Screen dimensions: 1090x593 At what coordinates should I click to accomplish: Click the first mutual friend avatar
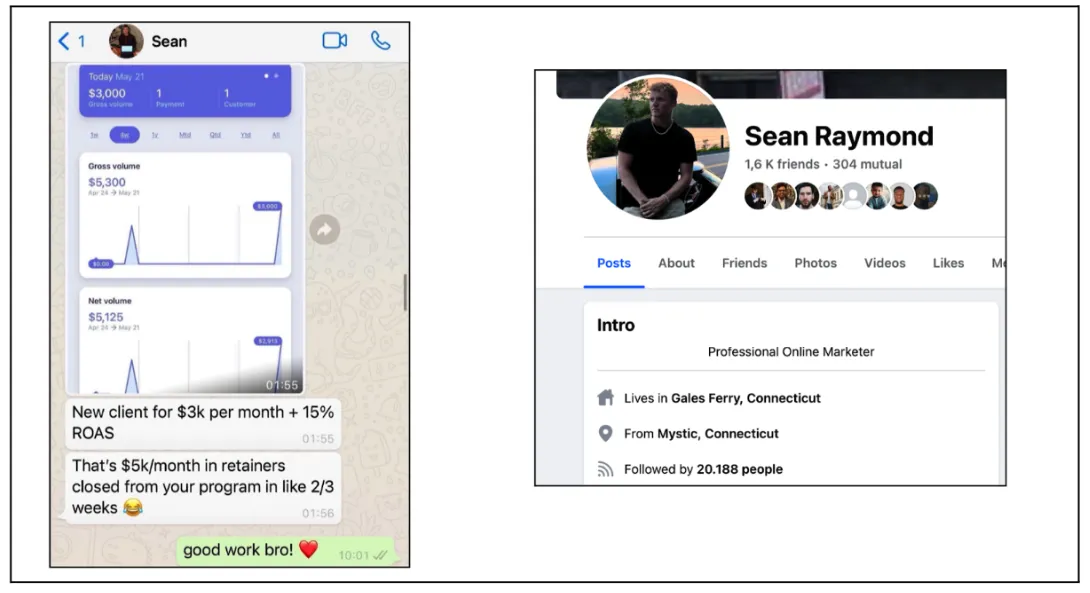(756, 196)
